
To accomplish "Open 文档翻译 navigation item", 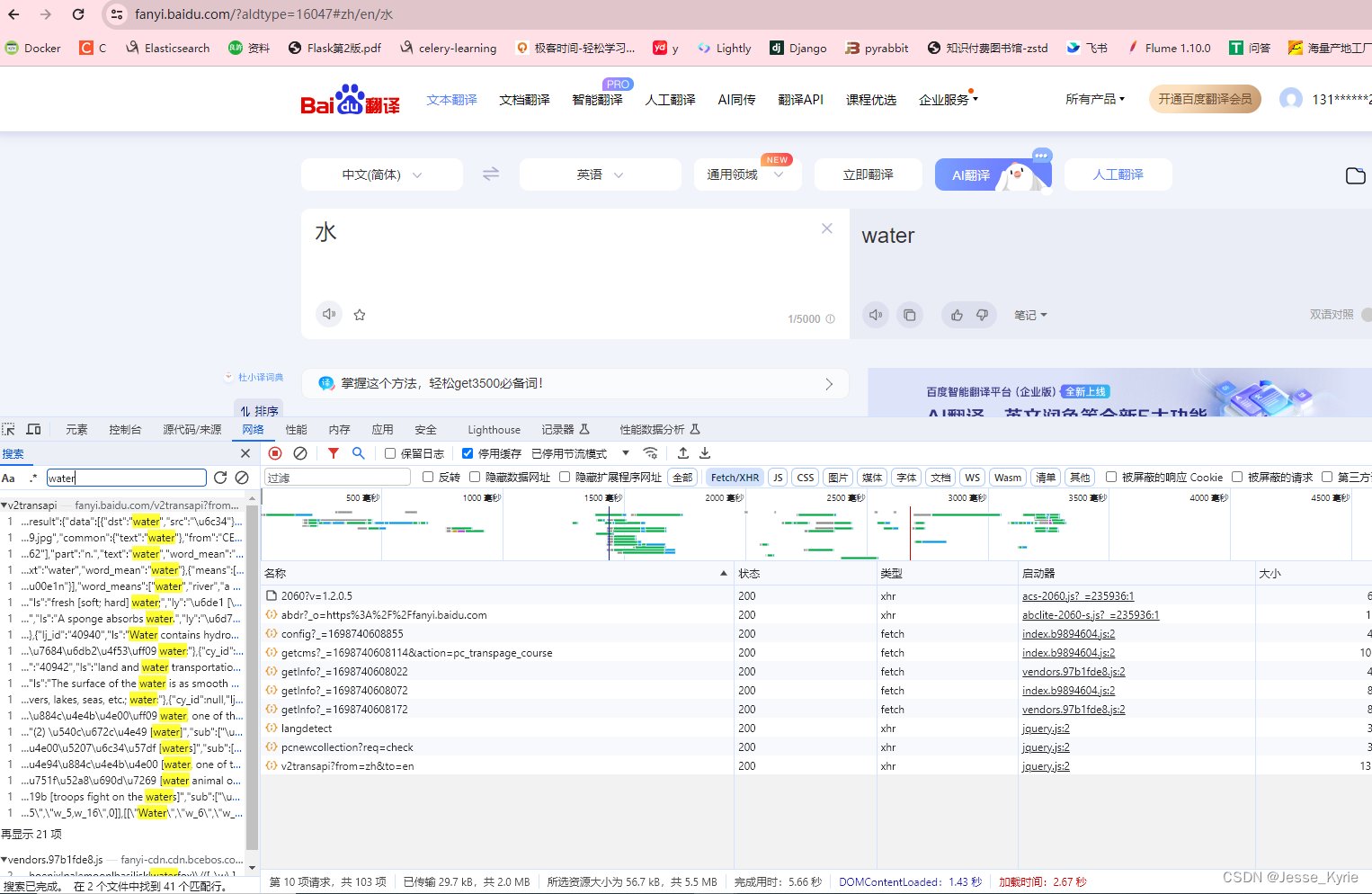I will (524, 99).
